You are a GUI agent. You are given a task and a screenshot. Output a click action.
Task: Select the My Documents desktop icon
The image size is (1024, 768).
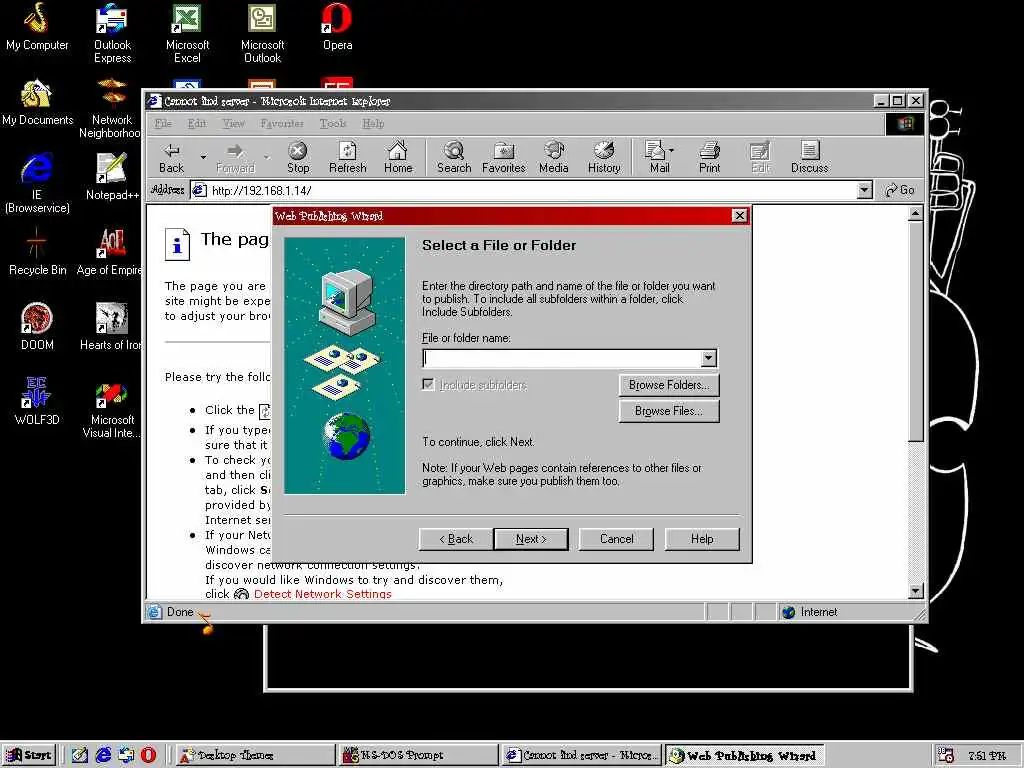[x=37, y=103]
